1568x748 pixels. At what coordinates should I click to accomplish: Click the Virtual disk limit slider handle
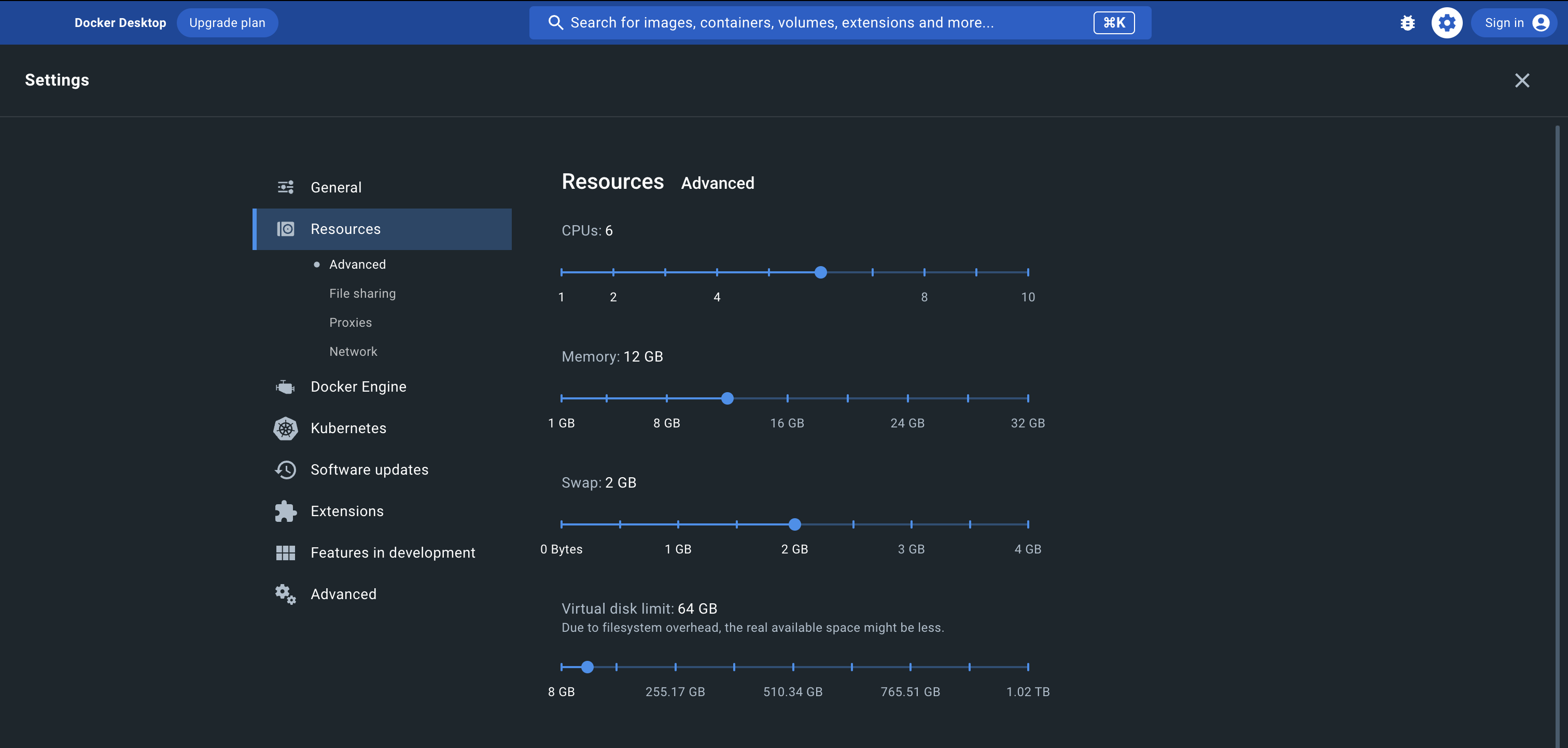coord(587,667)
